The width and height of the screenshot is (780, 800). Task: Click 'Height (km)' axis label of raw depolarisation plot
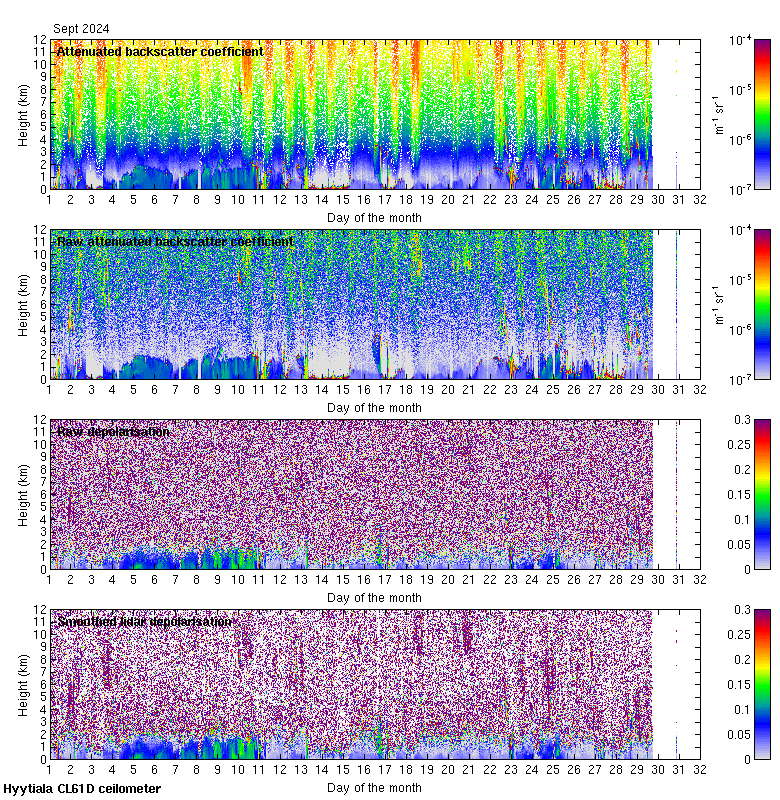[23, 494]
